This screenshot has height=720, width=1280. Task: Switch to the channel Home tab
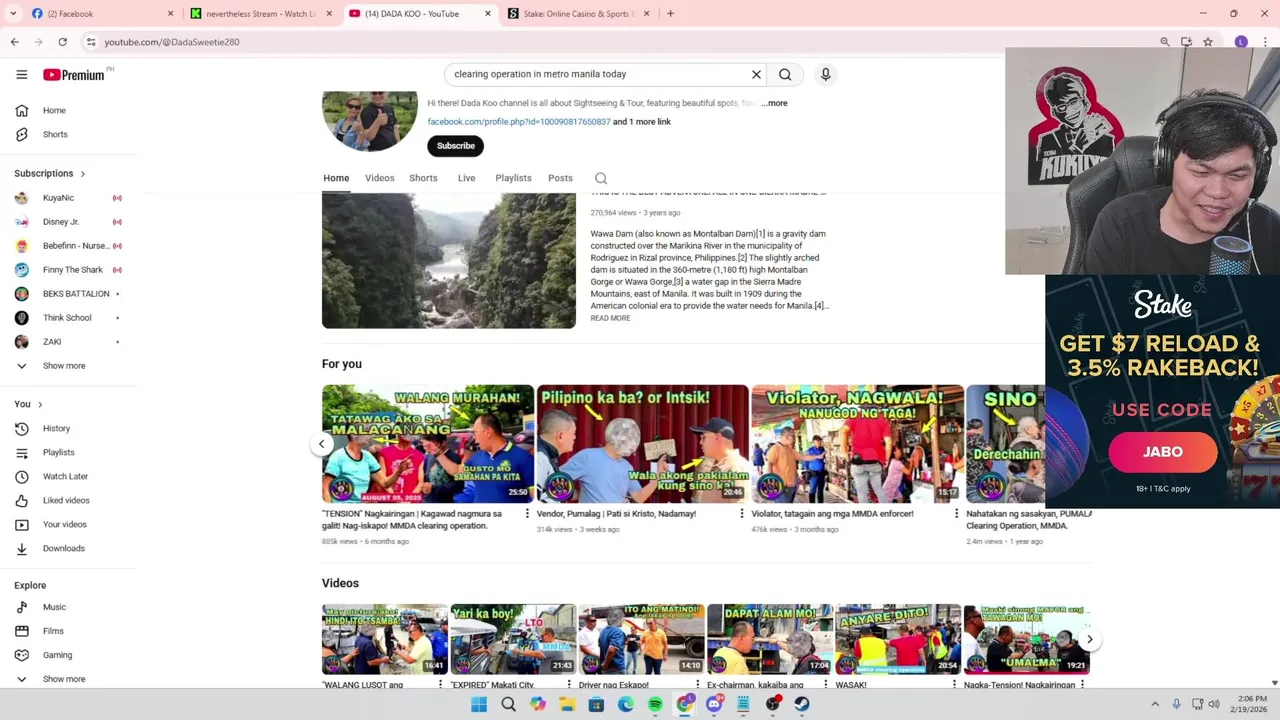click(336, 178)
